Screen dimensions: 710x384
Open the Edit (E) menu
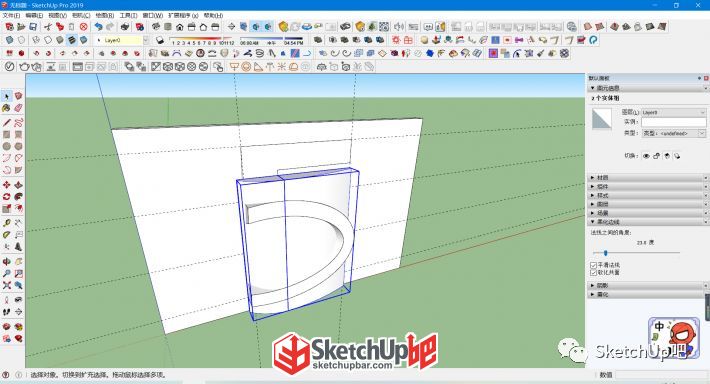point(34,15)
